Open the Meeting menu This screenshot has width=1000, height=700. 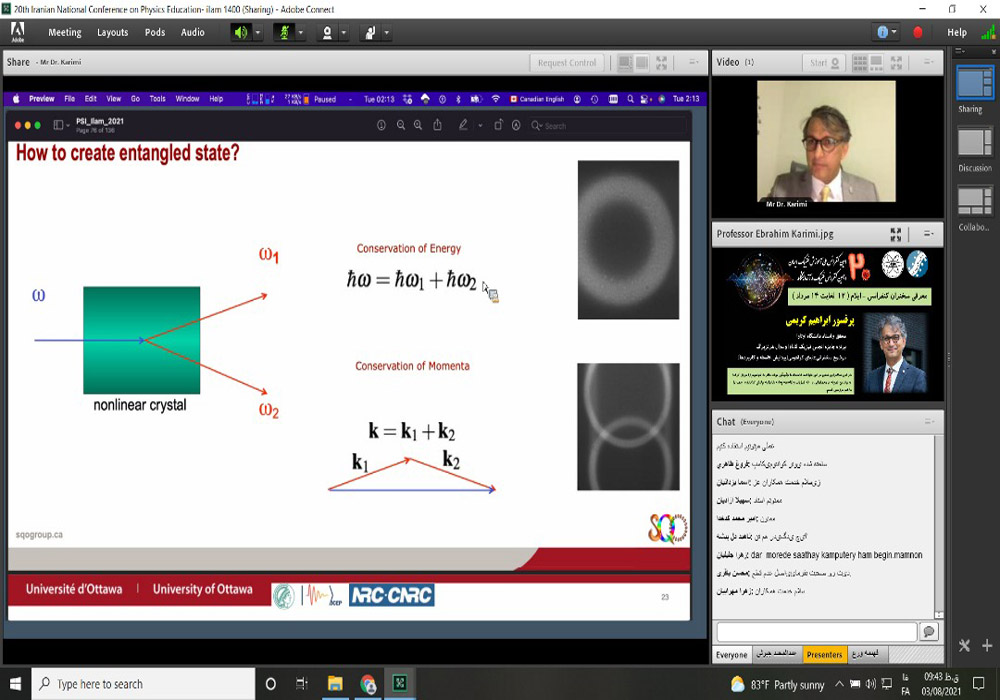point(65,32)
